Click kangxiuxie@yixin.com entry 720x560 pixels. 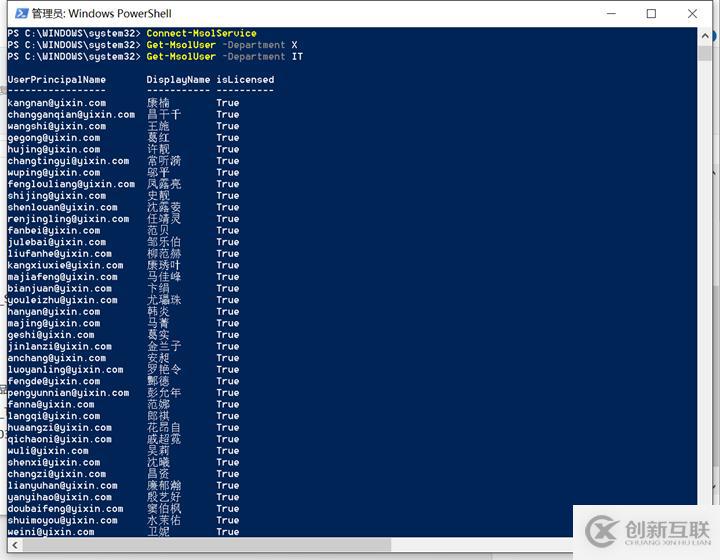click(65, 265)
